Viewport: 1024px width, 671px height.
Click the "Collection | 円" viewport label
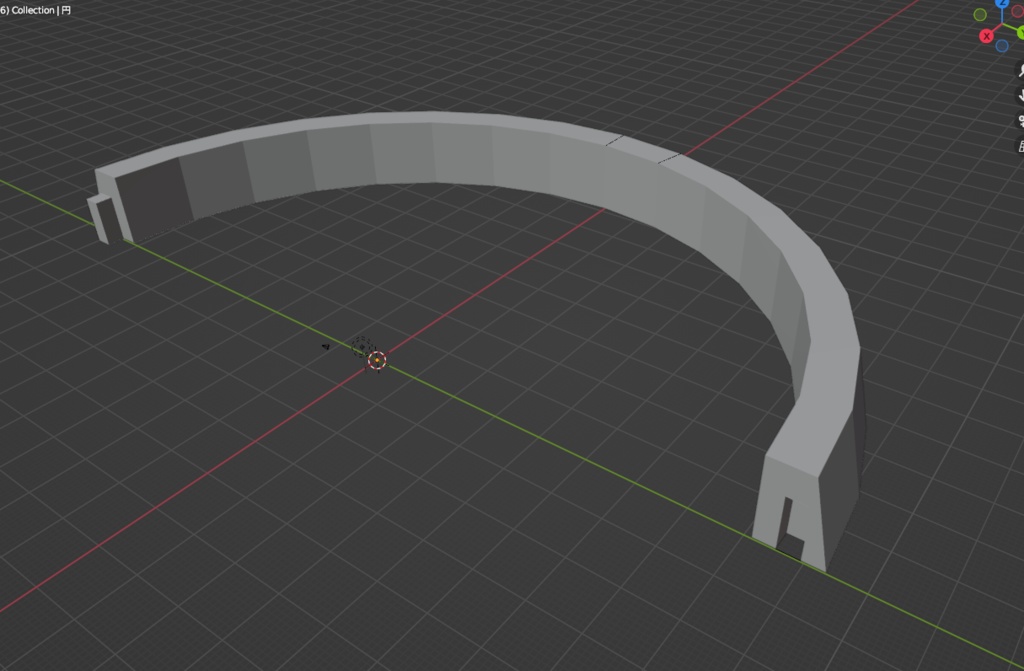[x=41, y=10]
